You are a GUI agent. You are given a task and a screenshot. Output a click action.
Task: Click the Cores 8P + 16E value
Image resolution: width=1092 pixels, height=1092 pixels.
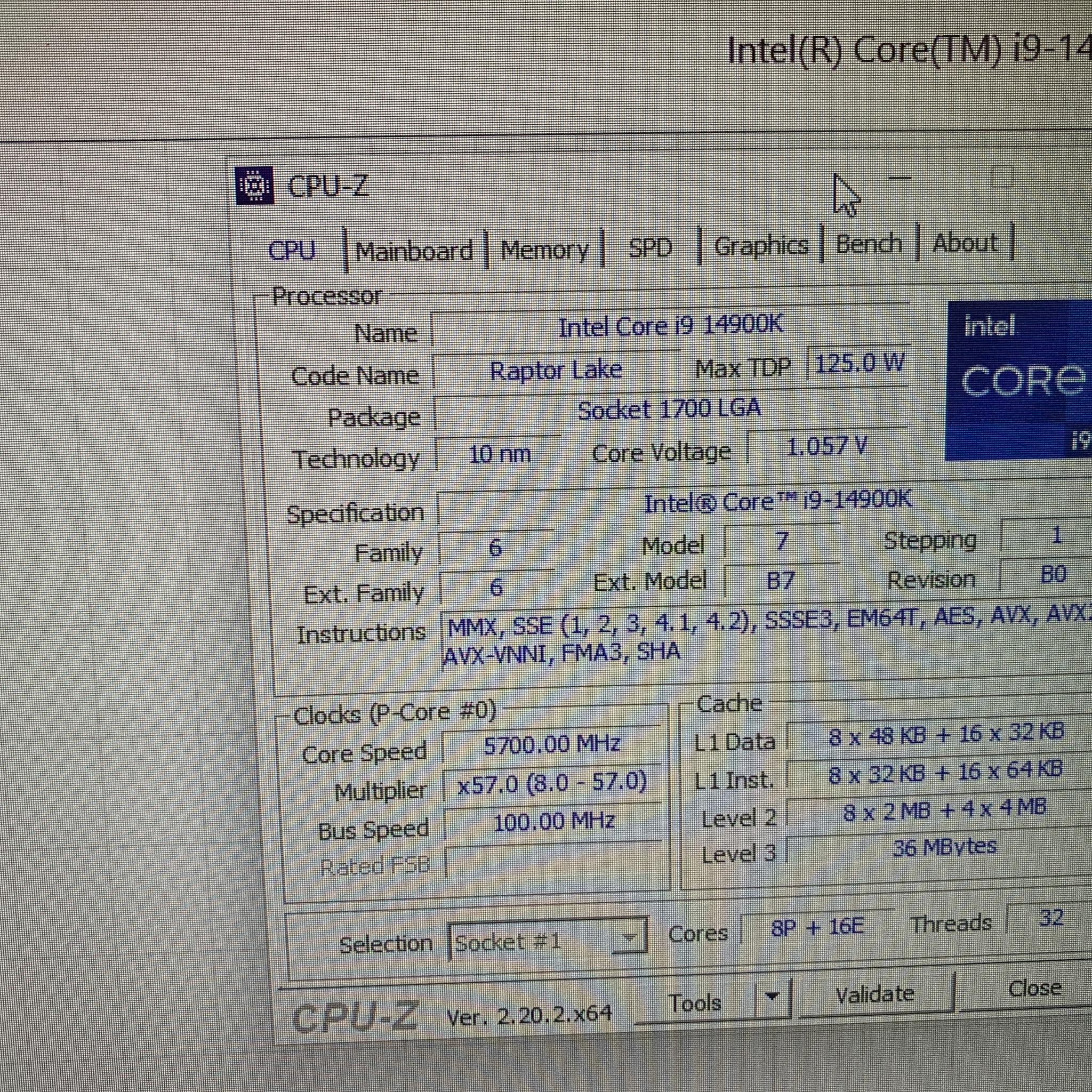click(817, 927)
